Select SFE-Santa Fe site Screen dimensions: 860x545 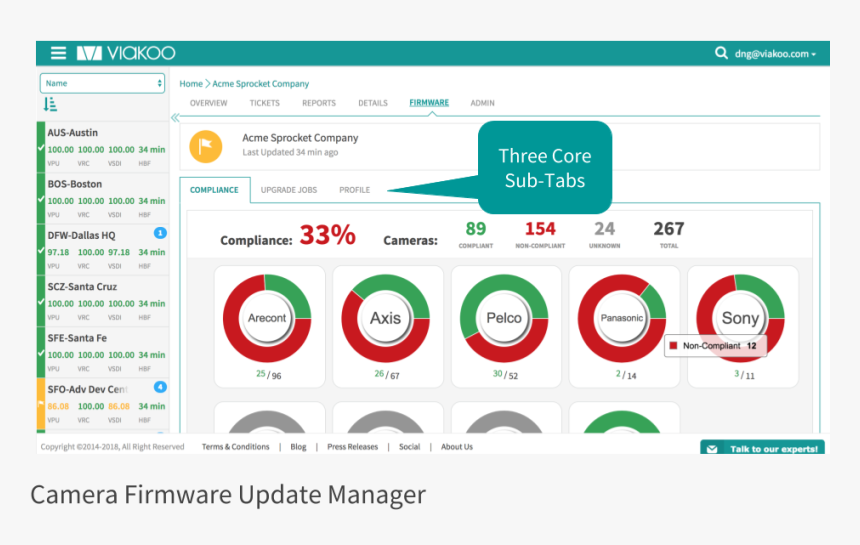pos(103,353)
